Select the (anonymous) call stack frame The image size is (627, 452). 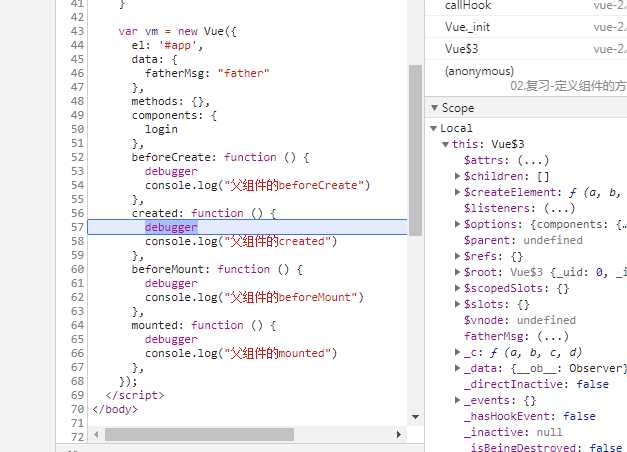(x=526, y=76)
